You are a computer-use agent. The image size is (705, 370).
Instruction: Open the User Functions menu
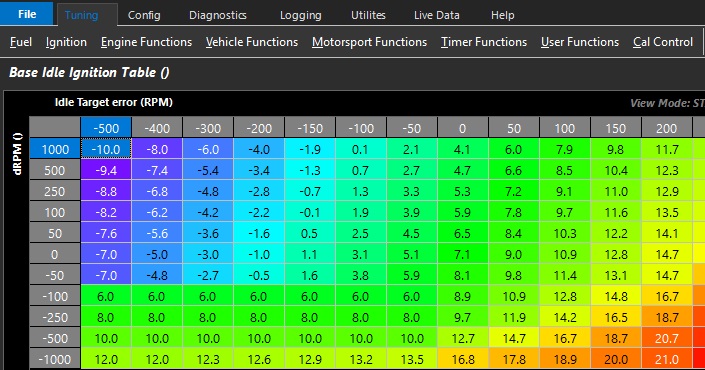click(x=580, y=42)
